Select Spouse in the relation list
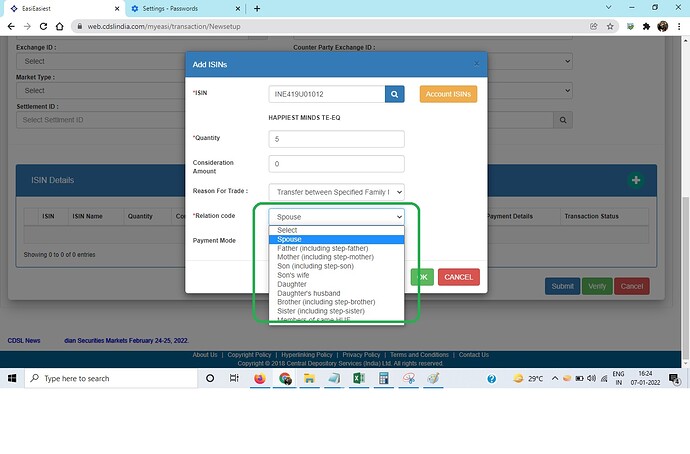Viewport: 690px width, 454px height. (336, 239)
